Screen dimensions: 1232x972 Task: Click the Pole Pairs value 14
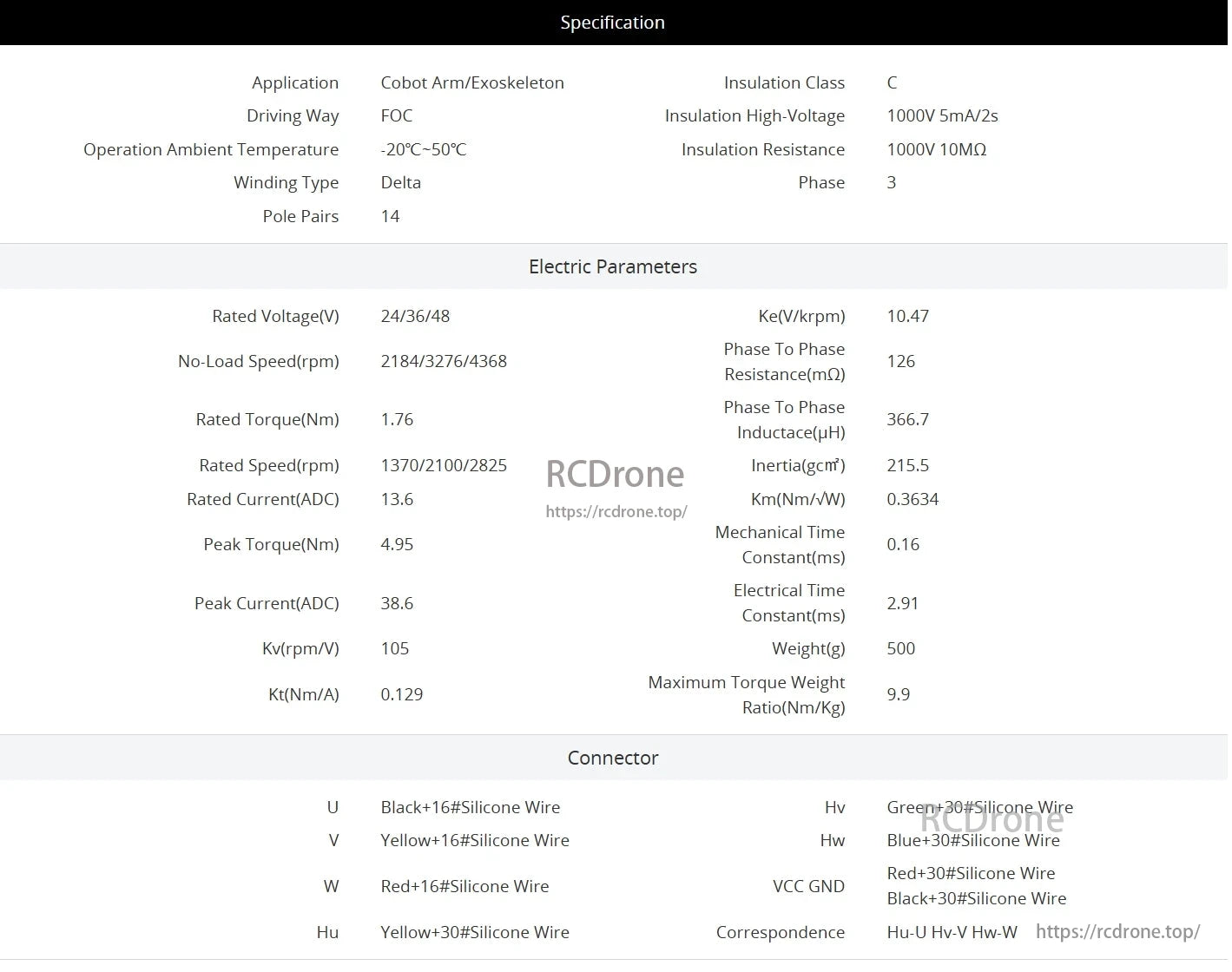390,216
